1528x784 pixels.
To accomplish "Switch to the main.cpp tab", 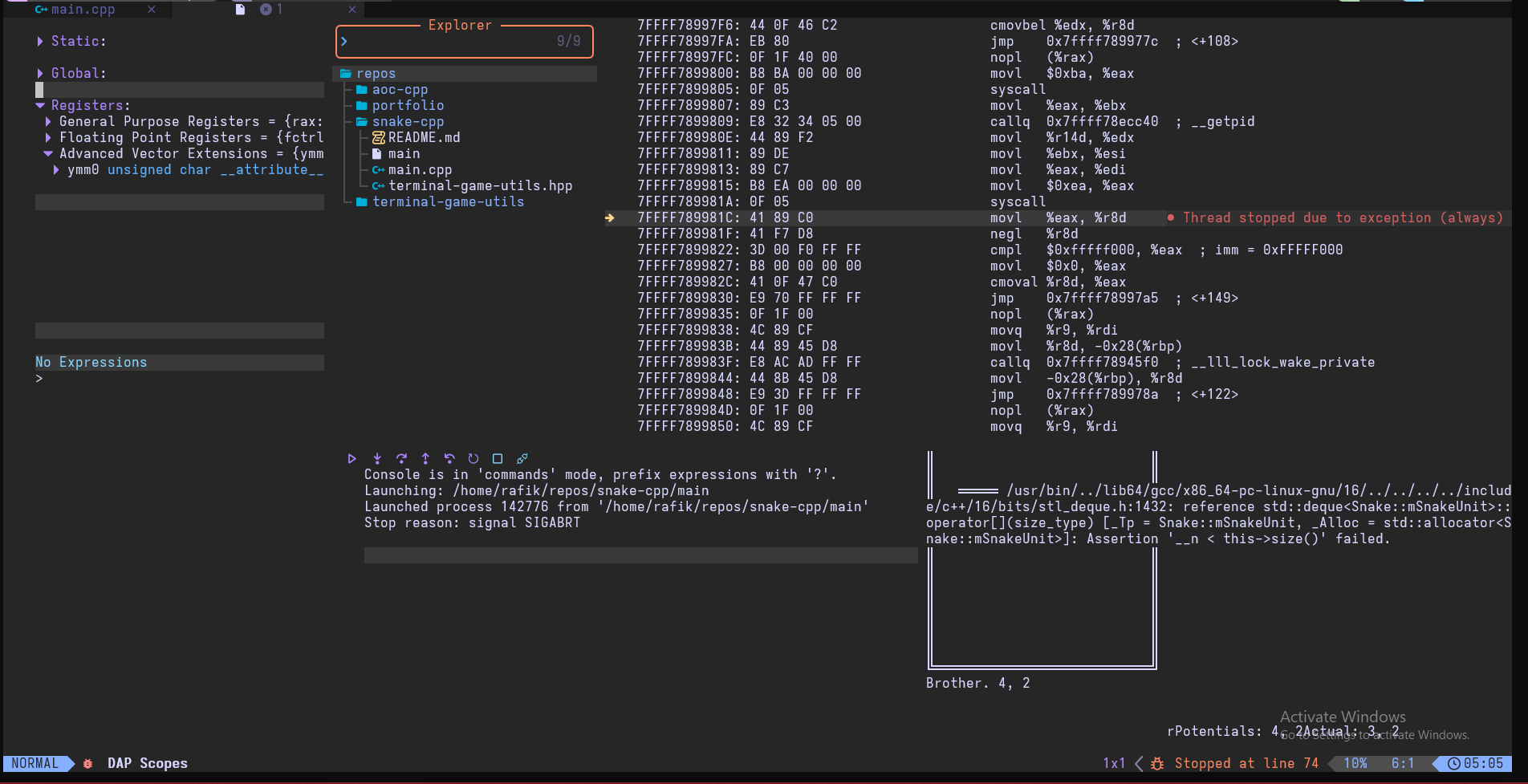I will pyautogui.click(x=83, y=9).
